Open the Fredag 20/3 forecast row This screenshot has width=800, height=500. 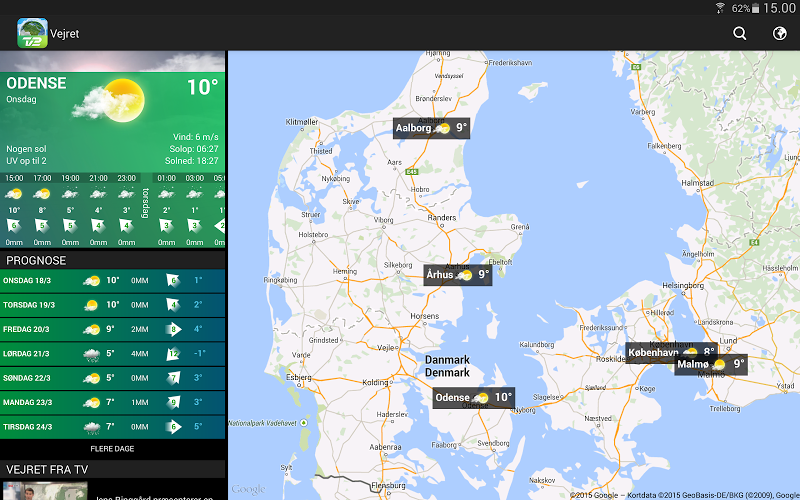tap(112, 330)
